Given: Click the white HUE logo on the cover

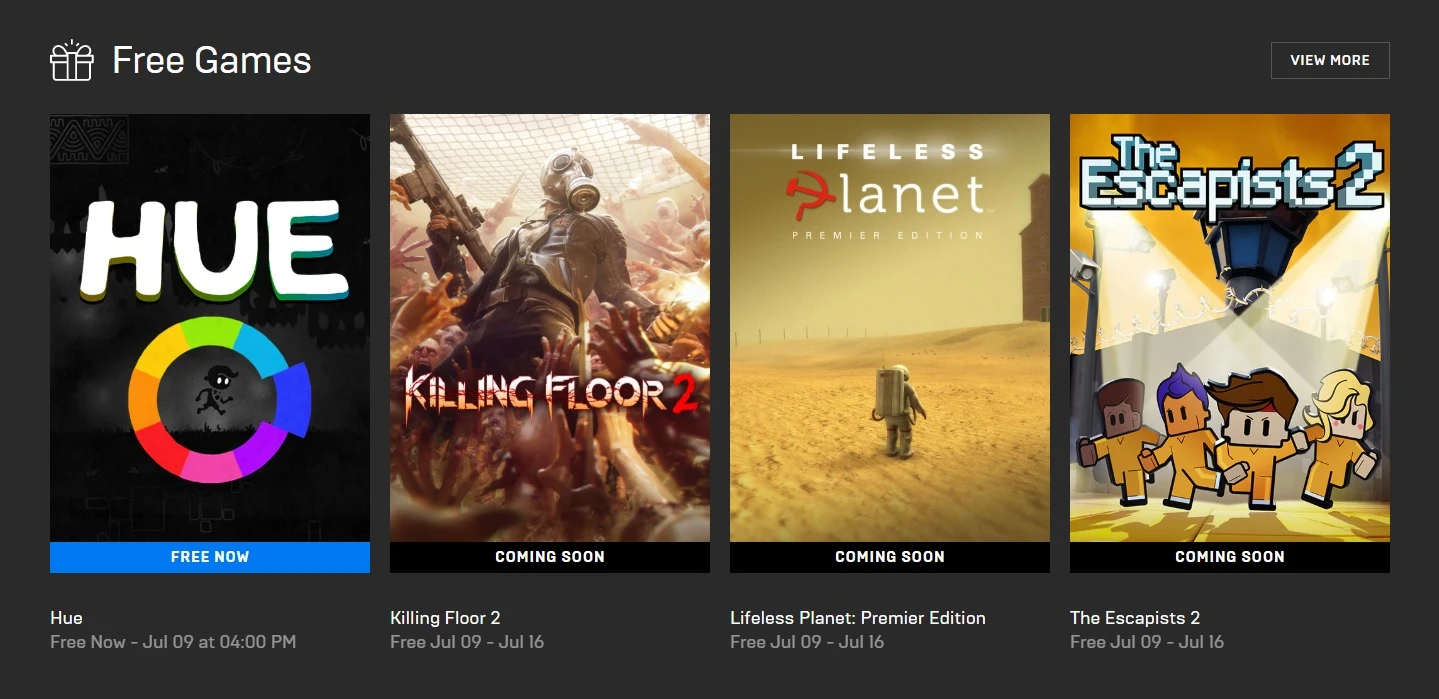Looking at the screenshot, I should [215, 250].
